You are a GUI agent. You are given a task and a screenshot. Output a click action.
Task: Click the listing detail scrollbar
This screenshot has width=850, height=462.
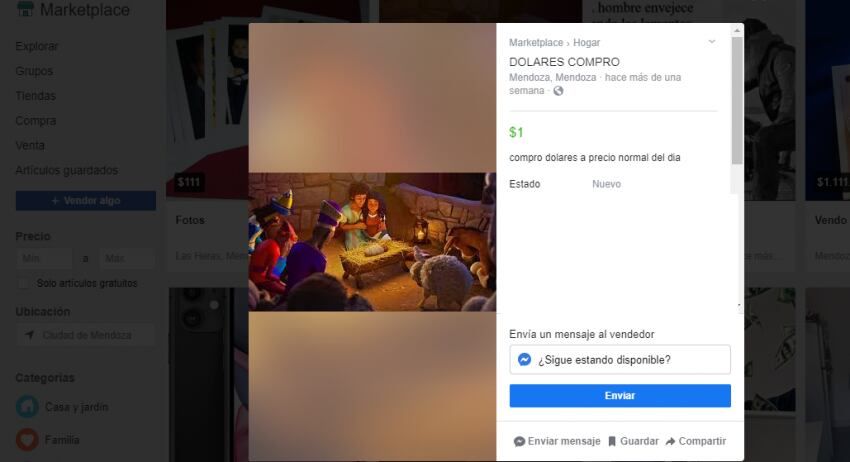coord(737,100)
